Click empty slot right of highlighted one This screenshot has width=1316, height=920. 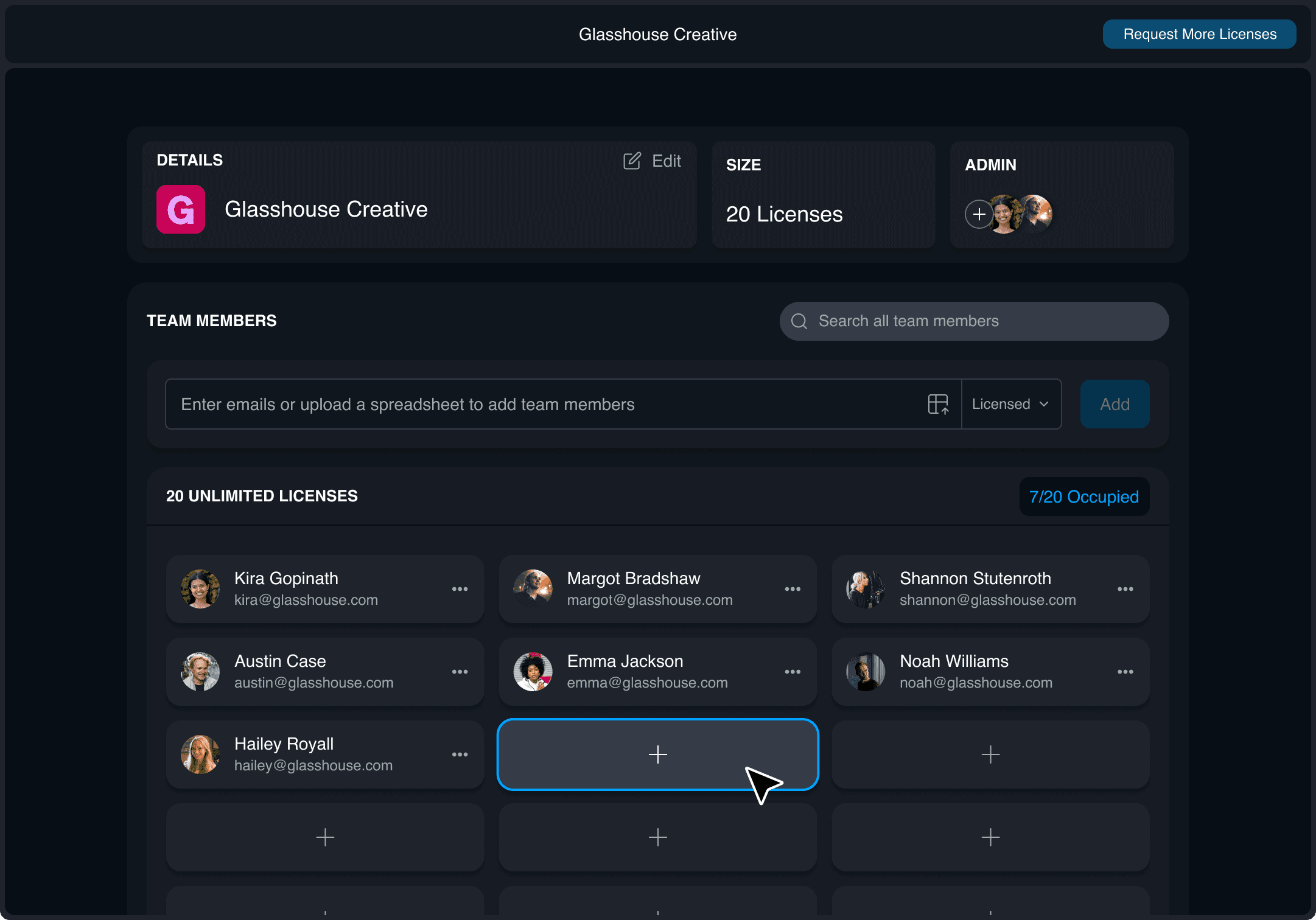click(990, 754)
